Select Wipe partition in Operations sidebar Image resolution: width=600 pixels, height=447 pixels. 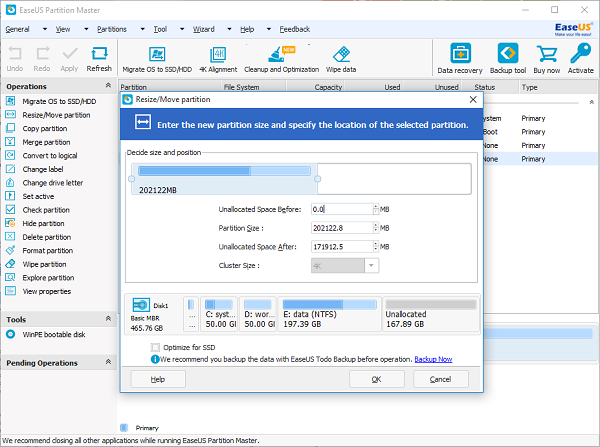tap(44, 264)
